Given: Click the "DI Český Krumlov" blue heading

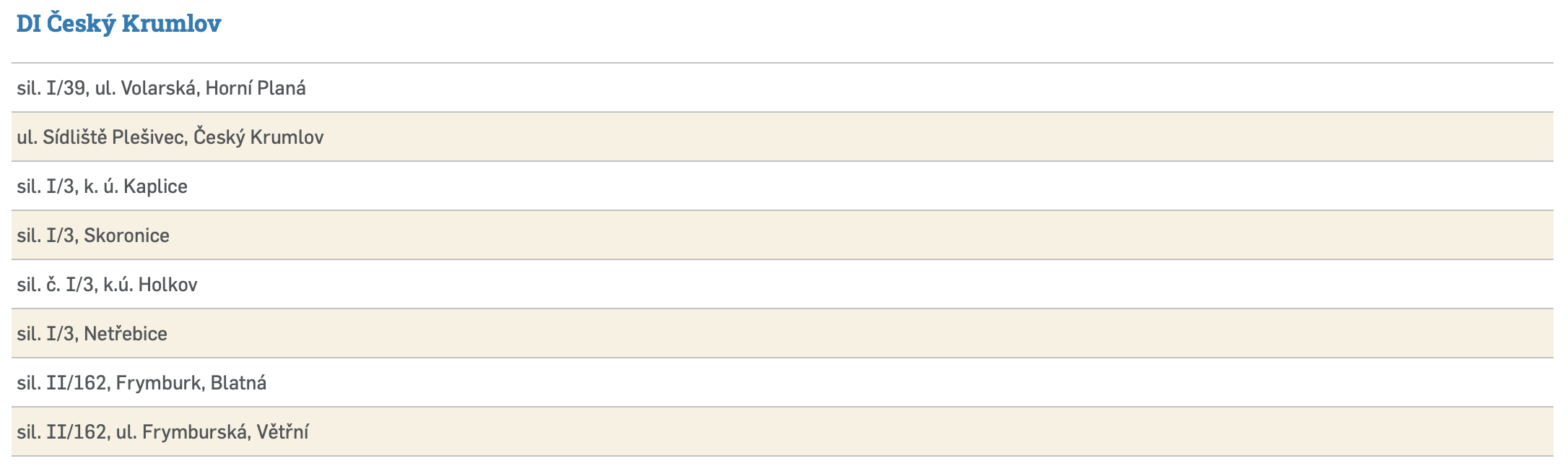Looking at the screenshot, I should tap(118, 24).
